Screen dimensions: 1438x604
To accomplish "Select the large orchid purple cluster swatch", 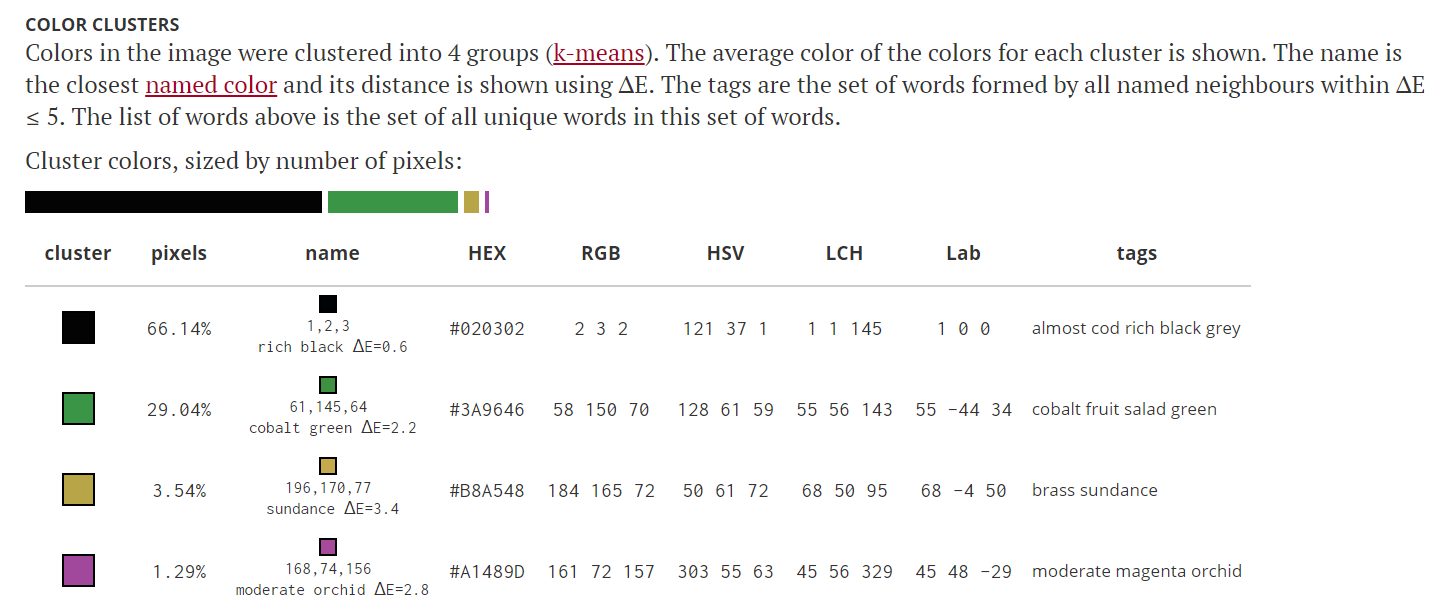I will tap(78, 571).
